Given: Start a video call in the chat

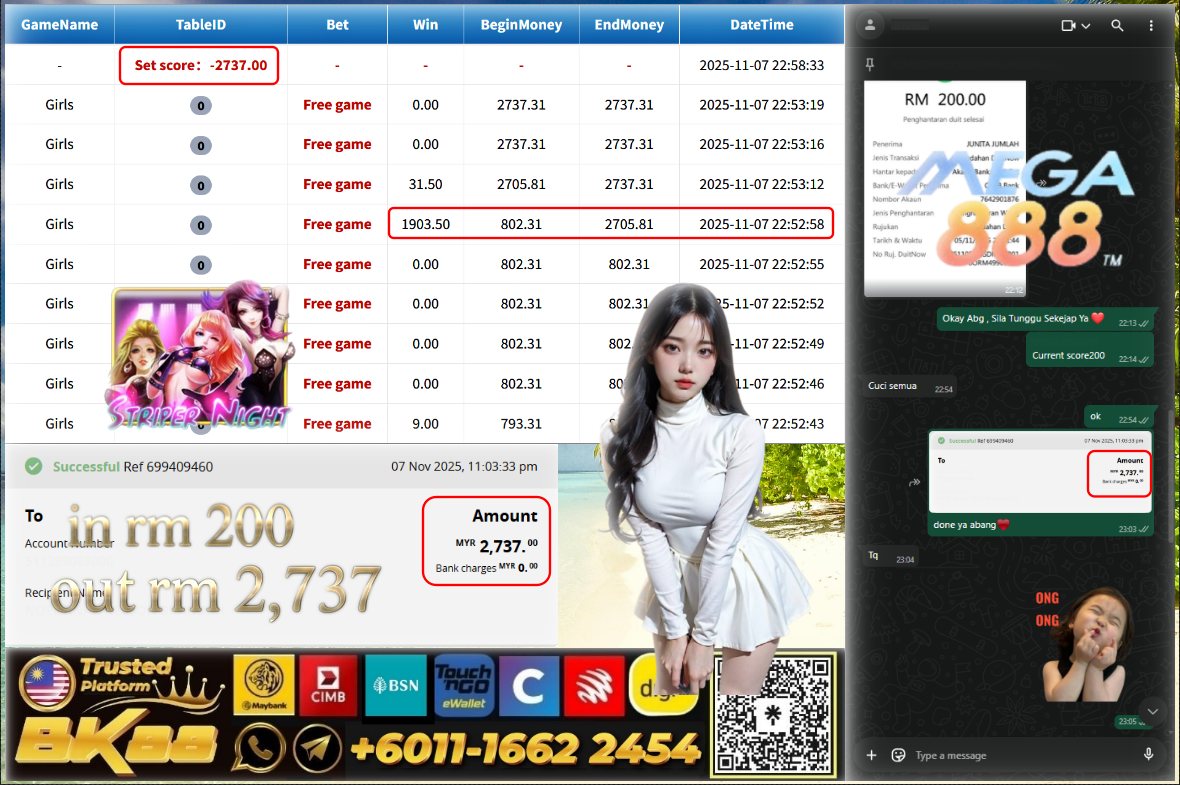Looking at the screenshot, I should (x=1068, y=25).
